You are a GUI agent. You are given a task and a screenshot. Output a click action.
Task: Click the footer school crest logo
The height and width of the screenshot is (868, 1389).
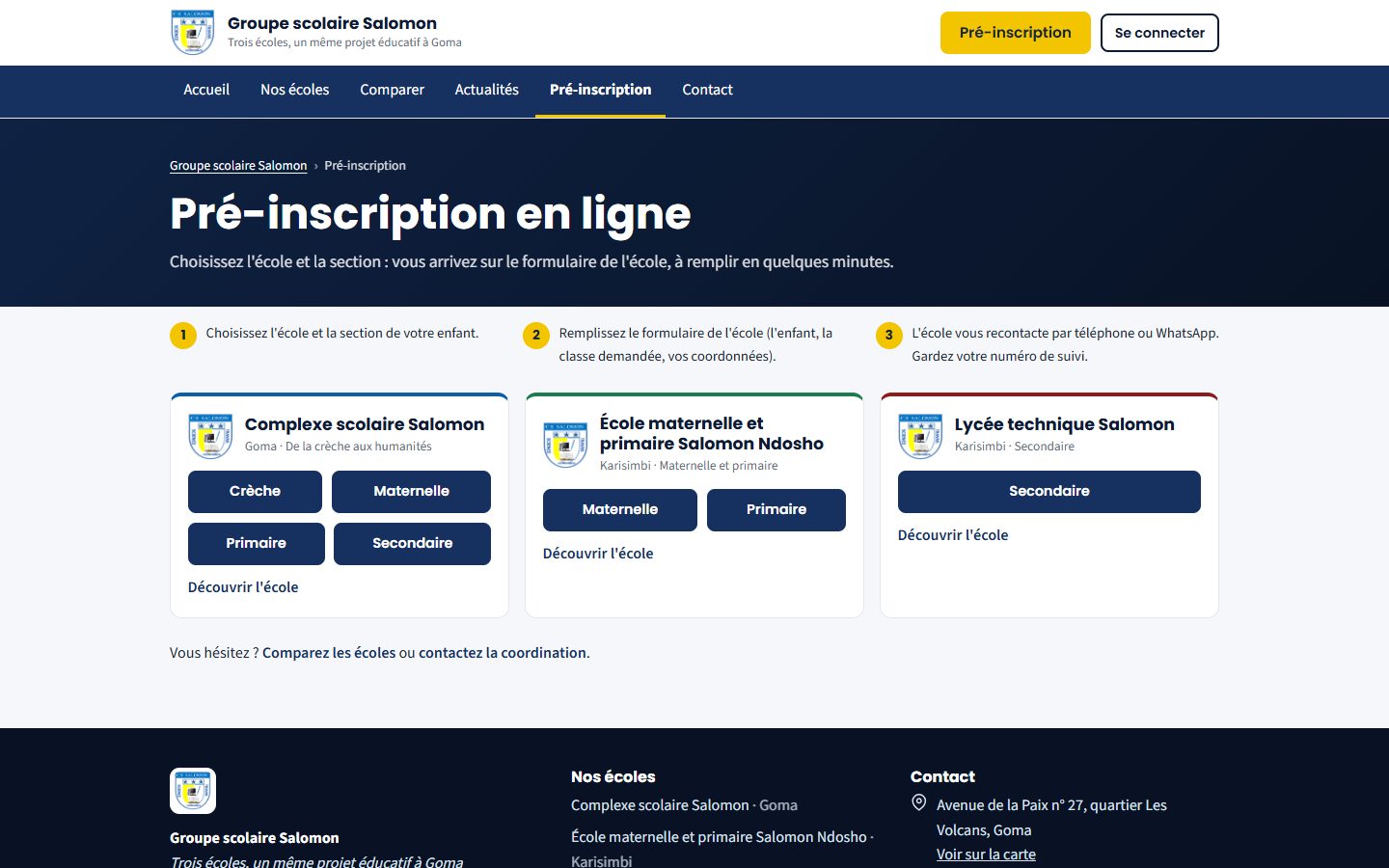193,791
